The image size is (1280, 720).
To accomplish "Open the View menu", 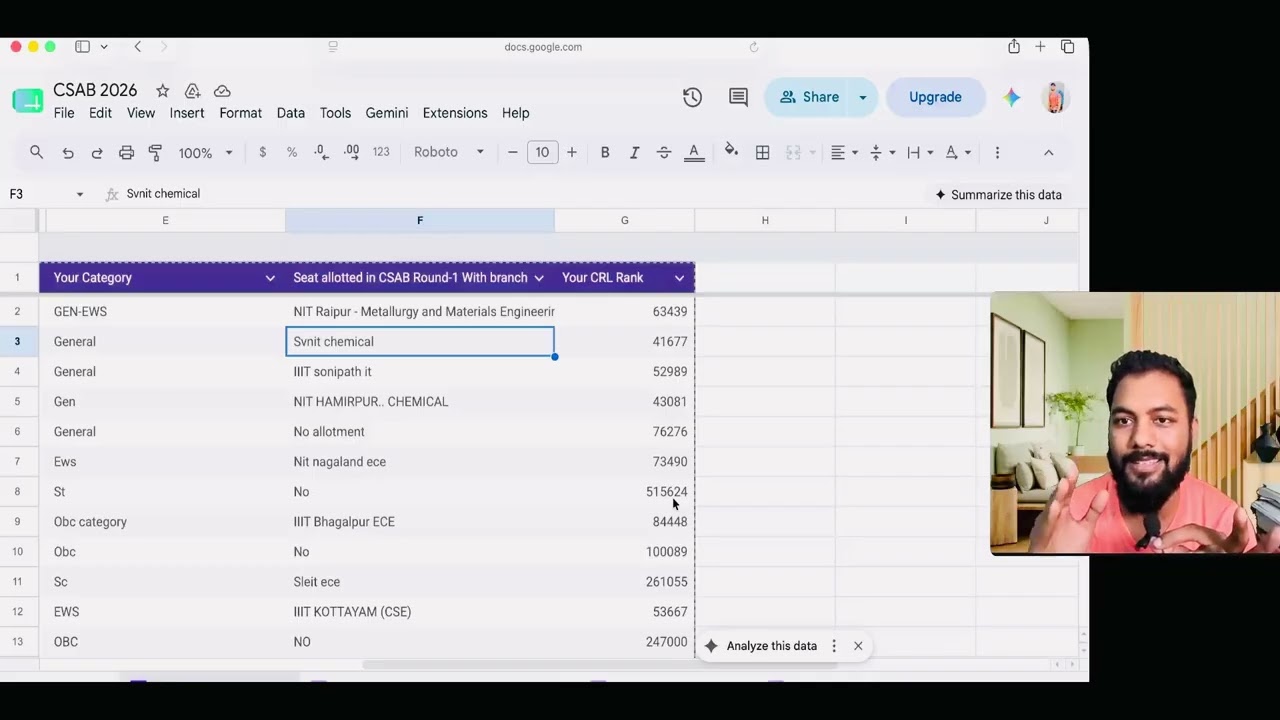I will click(x=140, y=113).
